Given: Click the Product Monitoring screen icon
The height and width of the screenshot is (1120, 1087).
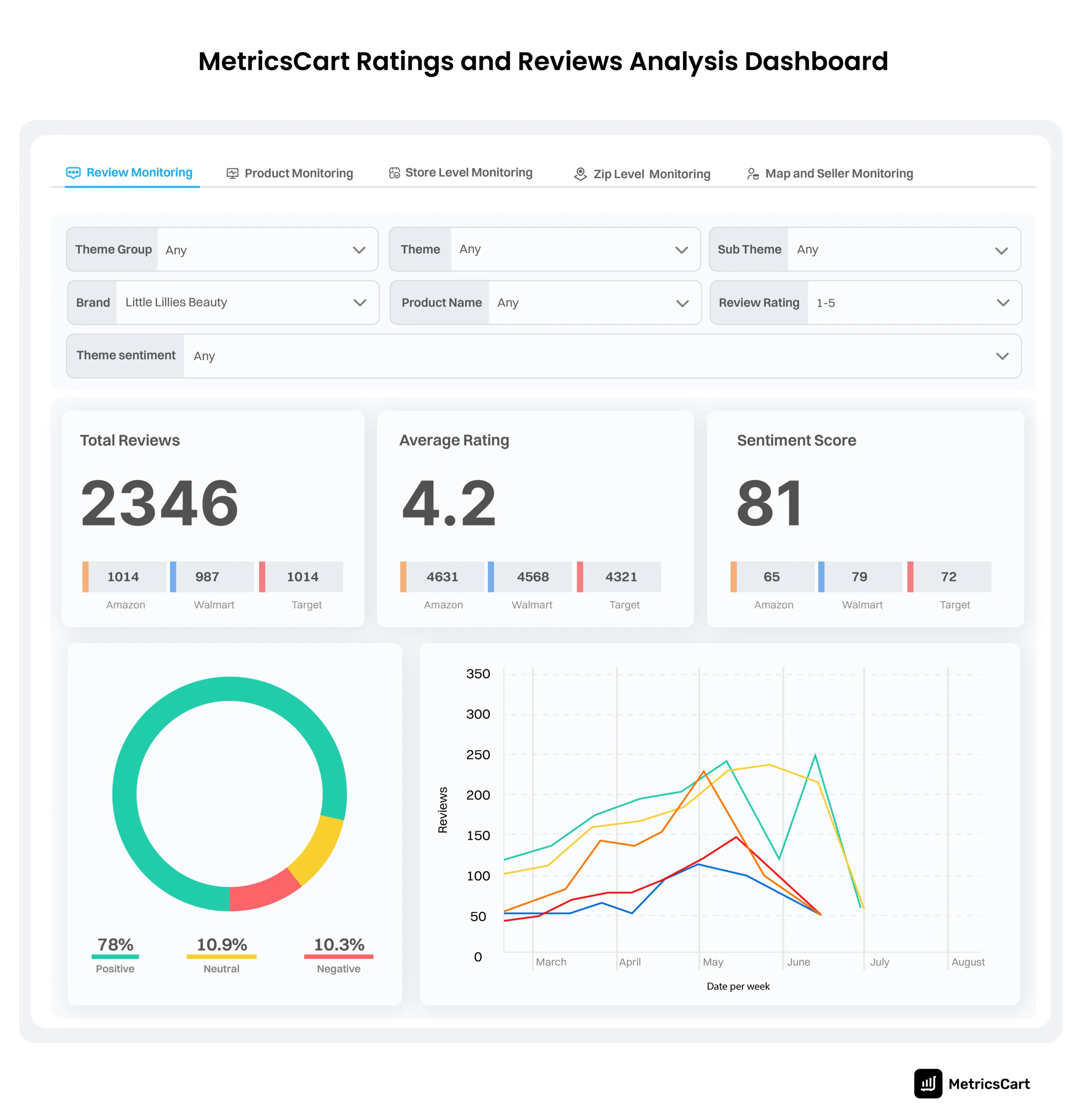Looking at the screenshot, I should coord(232,173).
